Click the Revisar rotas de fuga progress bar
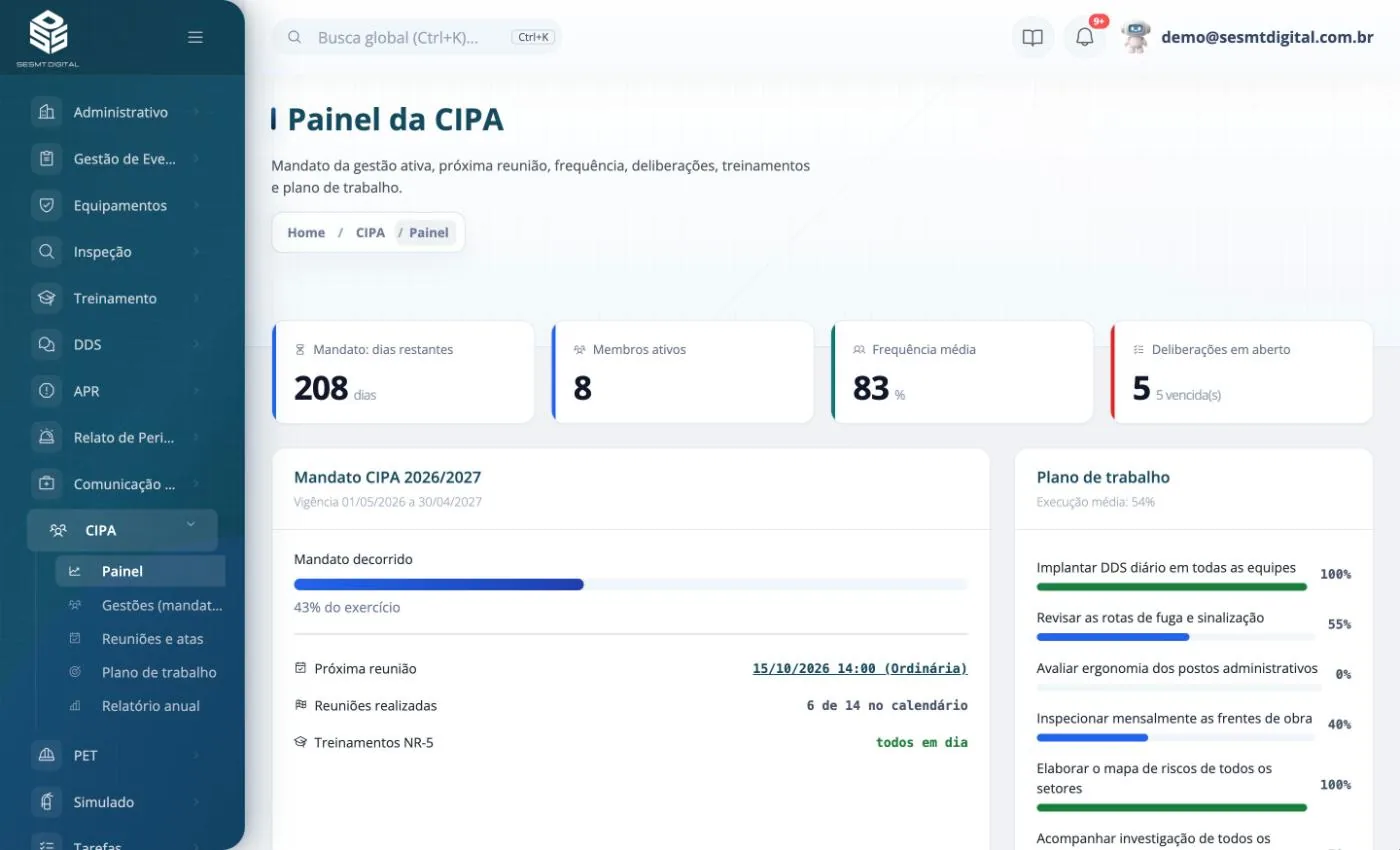 click(x=1176, y=637)
